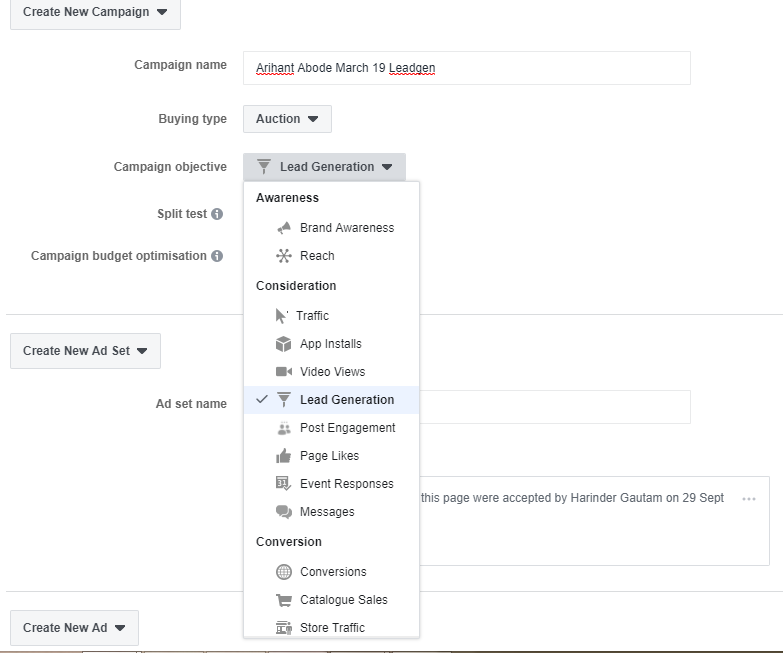Image resolution: width=783 pixels, height=653 pixels.
Task: Click the Ad set name input field
Action: 555,407
